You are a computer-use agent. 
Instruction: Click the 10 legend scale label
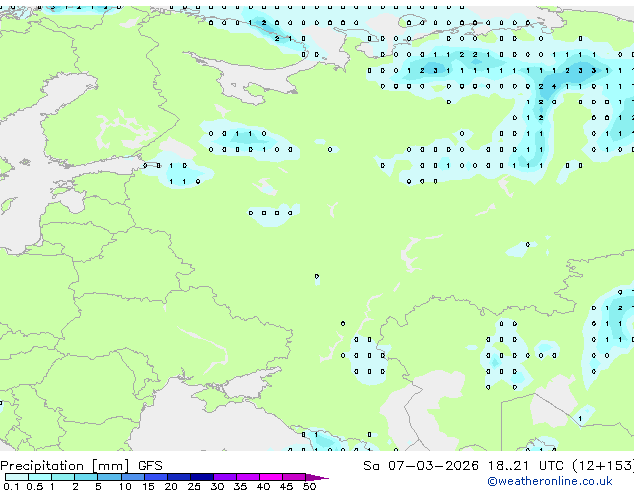point(125,486)
